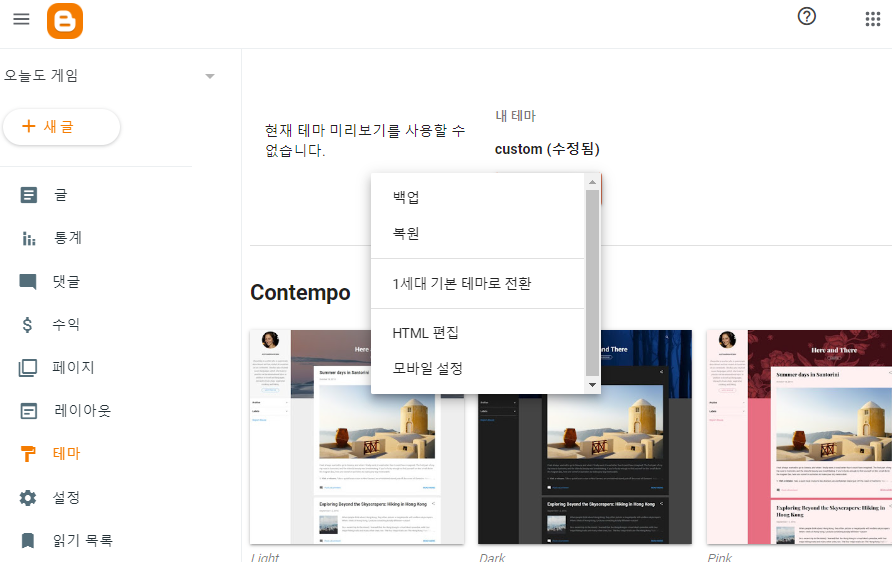
Task: Click the 댓글 speech bubble icon
Action: 28,282
